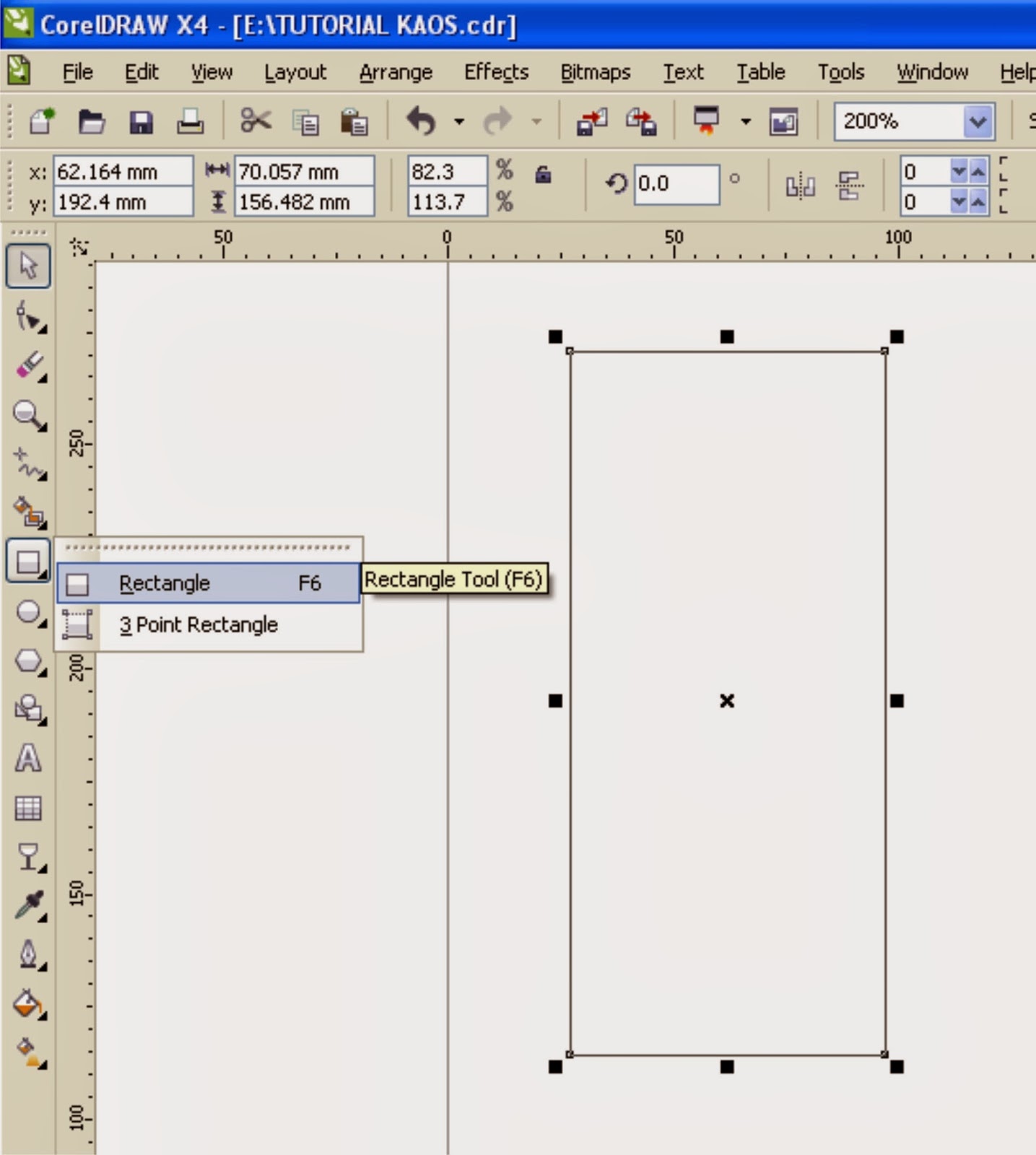1036x1155 pixels.
Task: Open the 200% zoom level dropdown
Action: (978, 121)
